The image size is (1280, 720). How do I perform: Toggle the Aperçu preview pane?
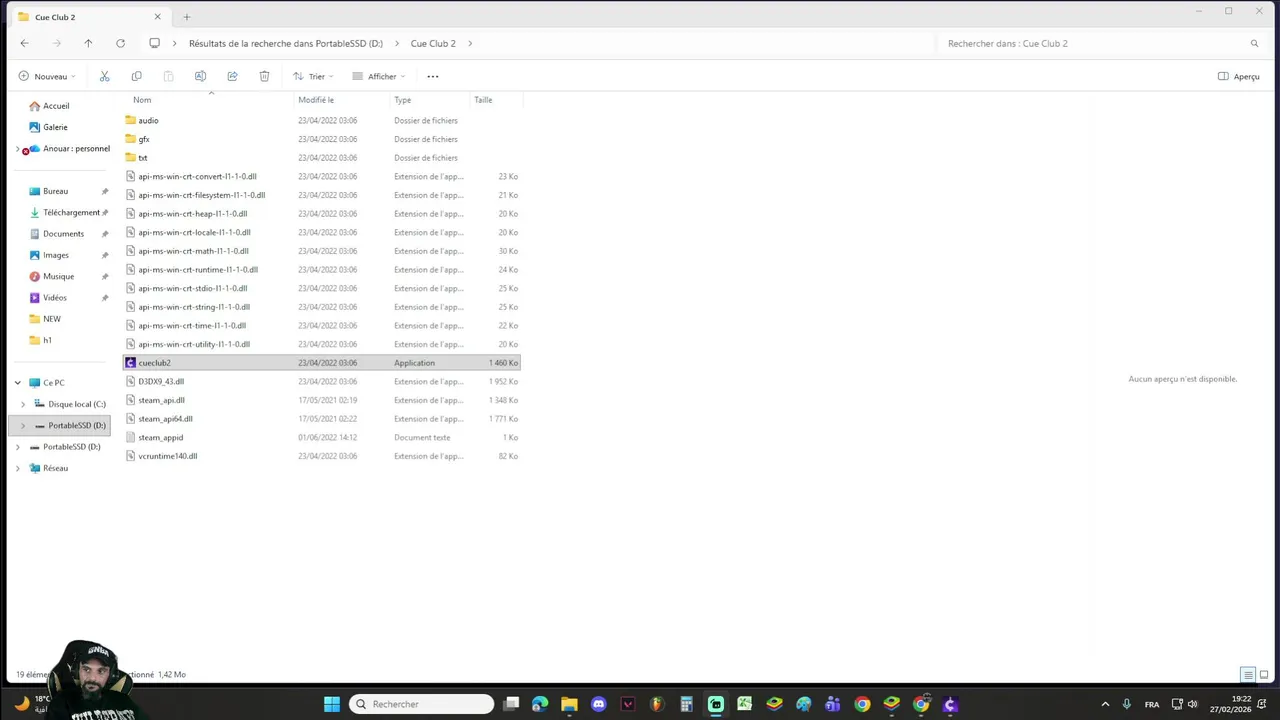click(1238, 76)
